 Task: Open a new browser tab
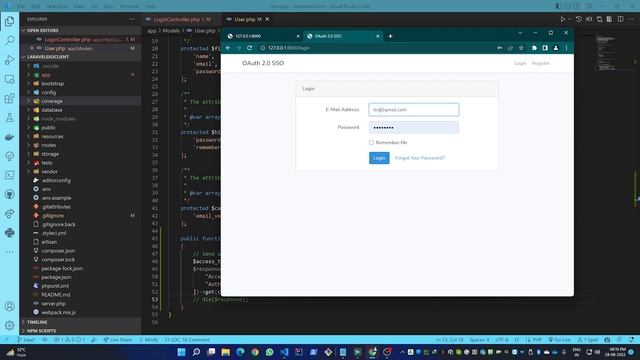coord(390,36)
